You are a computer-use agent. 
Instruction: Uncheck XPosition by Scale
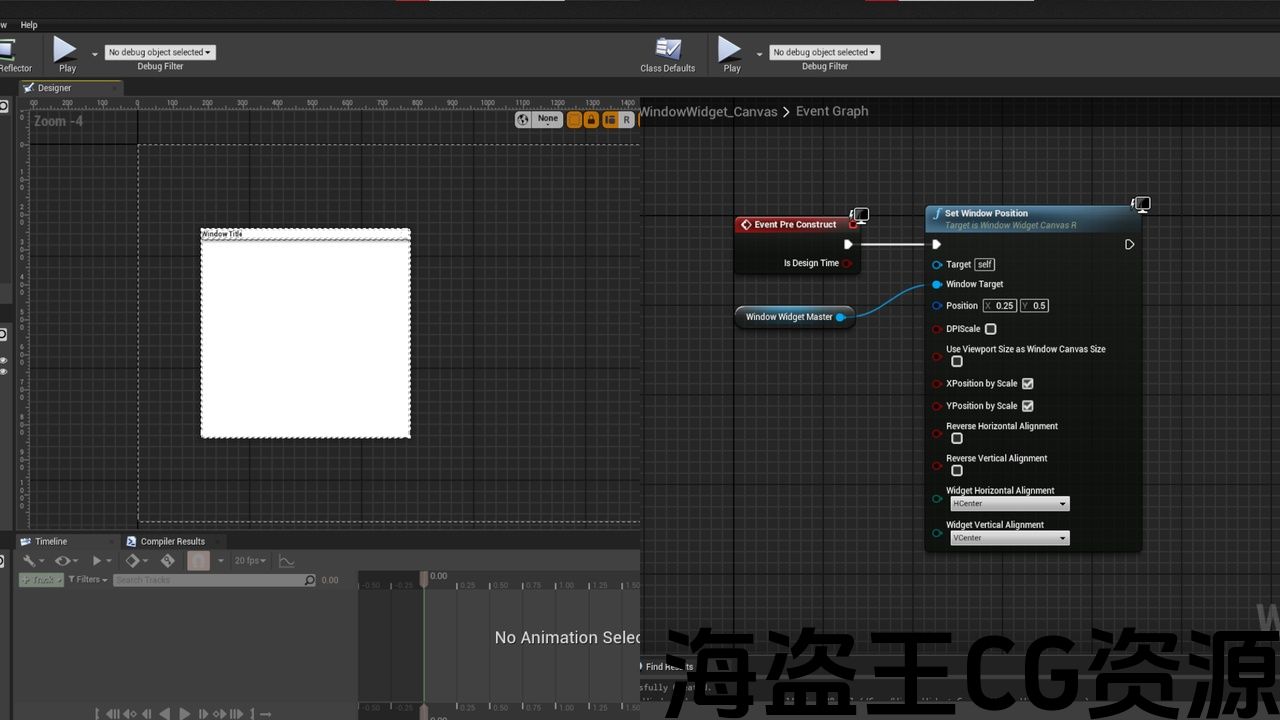1027,384
